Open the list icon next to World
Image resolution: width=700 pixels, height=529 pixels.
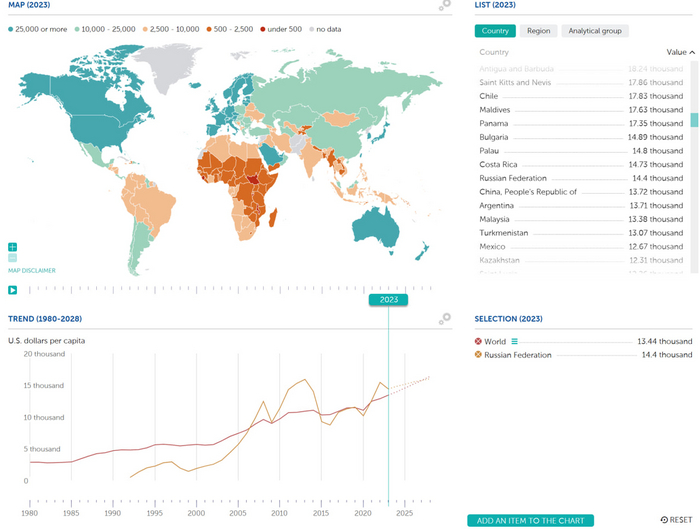point(515,341)
